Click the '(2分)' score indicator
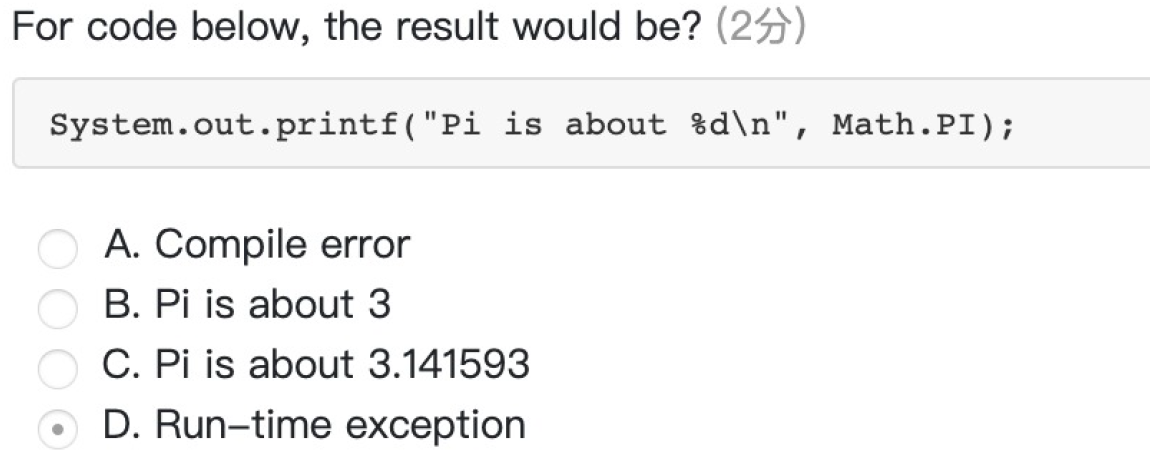The height and width of the screenshot is (456, 1150). click(760, 27)
